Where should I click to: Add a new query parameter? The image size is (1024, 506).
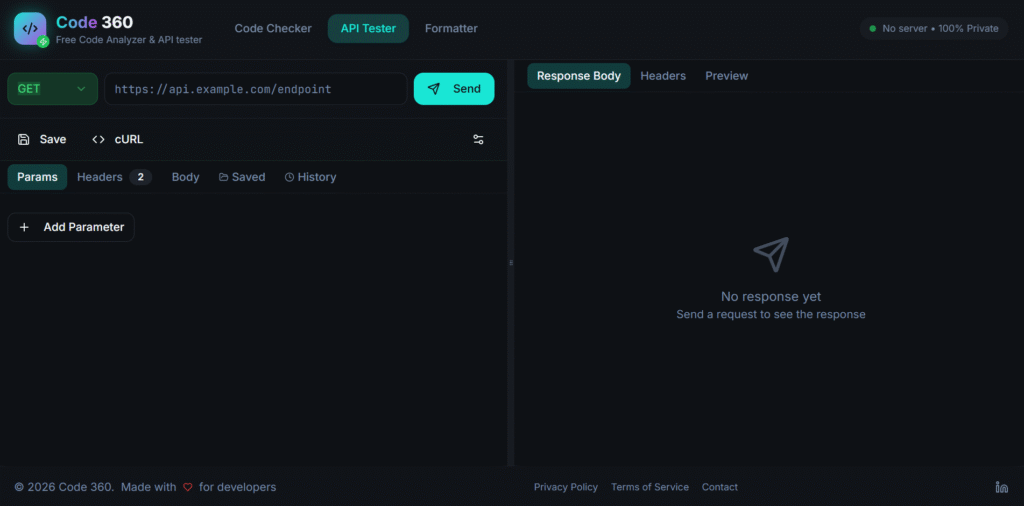(x=71, y=227)
